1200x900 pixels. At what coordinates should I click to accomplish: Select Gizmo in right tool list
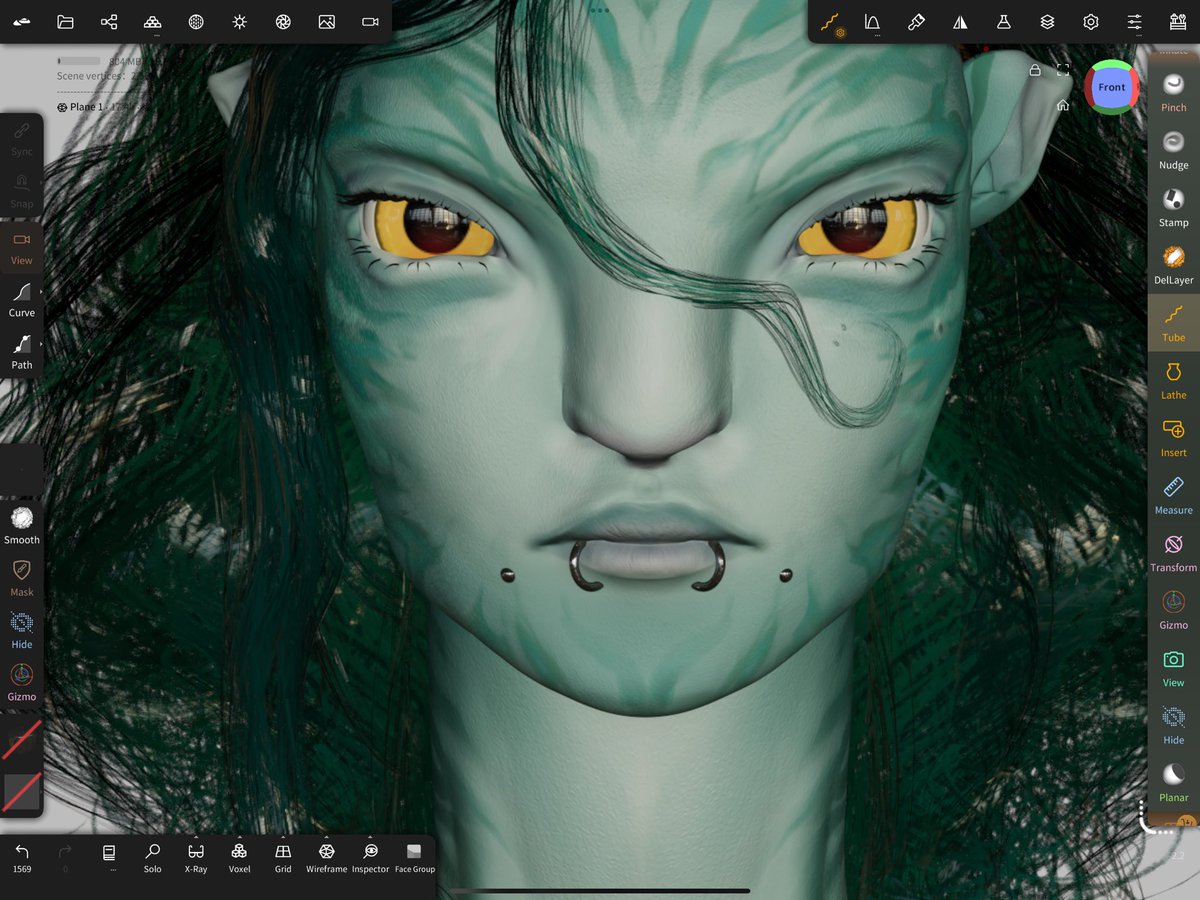(1174, 610)
